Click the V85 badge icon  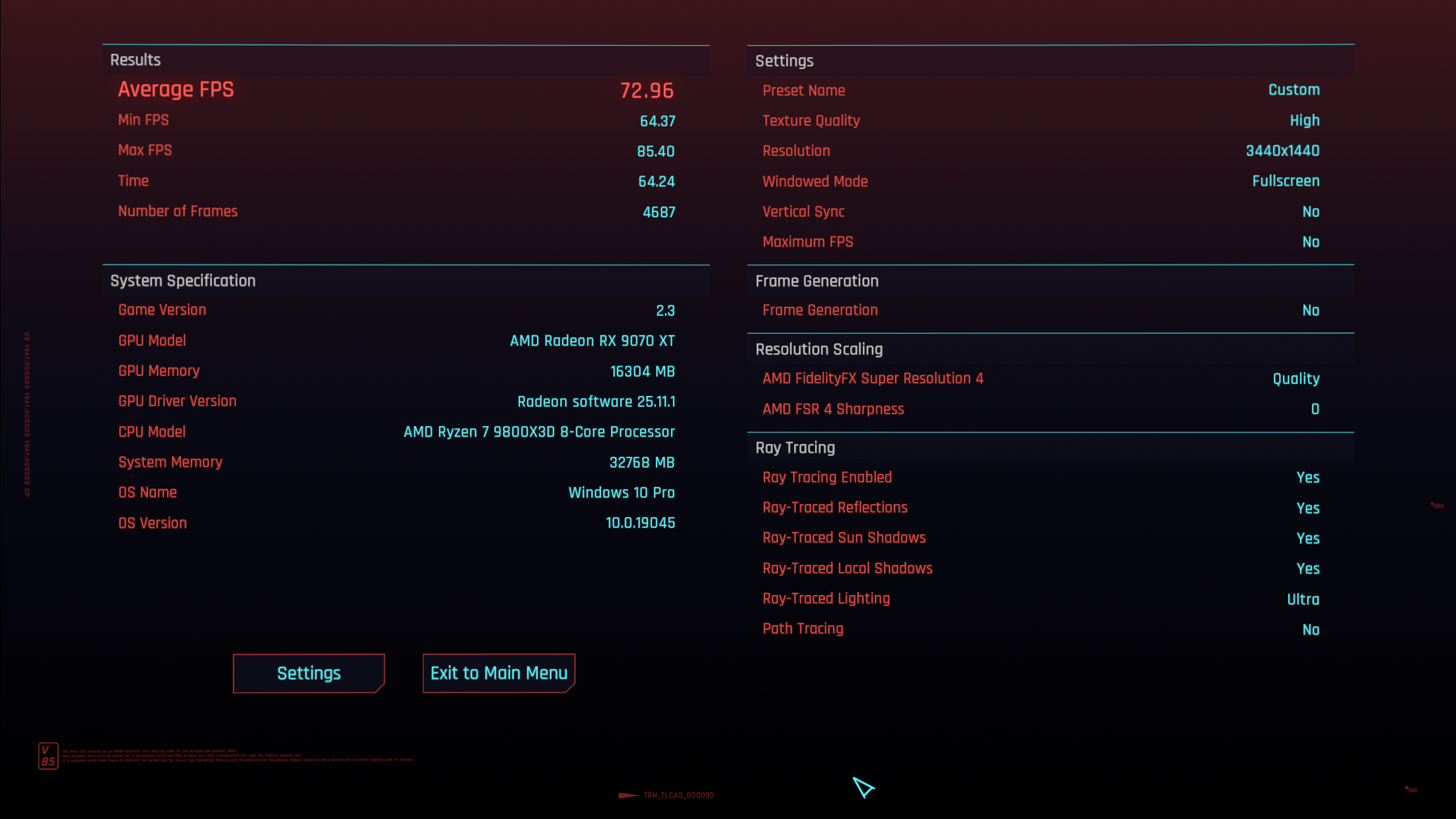click(x=48, y=756)
